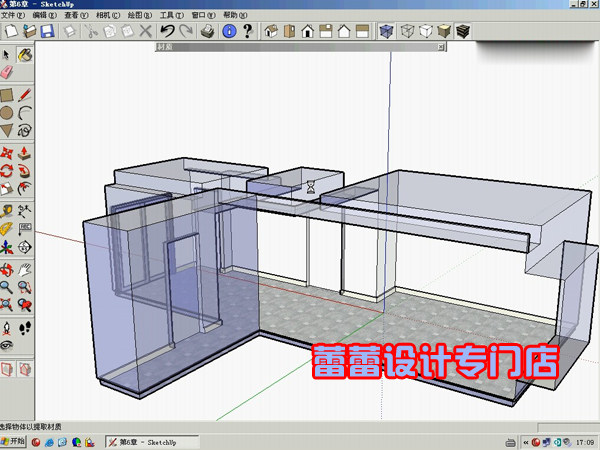Switch to the Front view house icon
The image size is (600, 450).
pos(308,31)
